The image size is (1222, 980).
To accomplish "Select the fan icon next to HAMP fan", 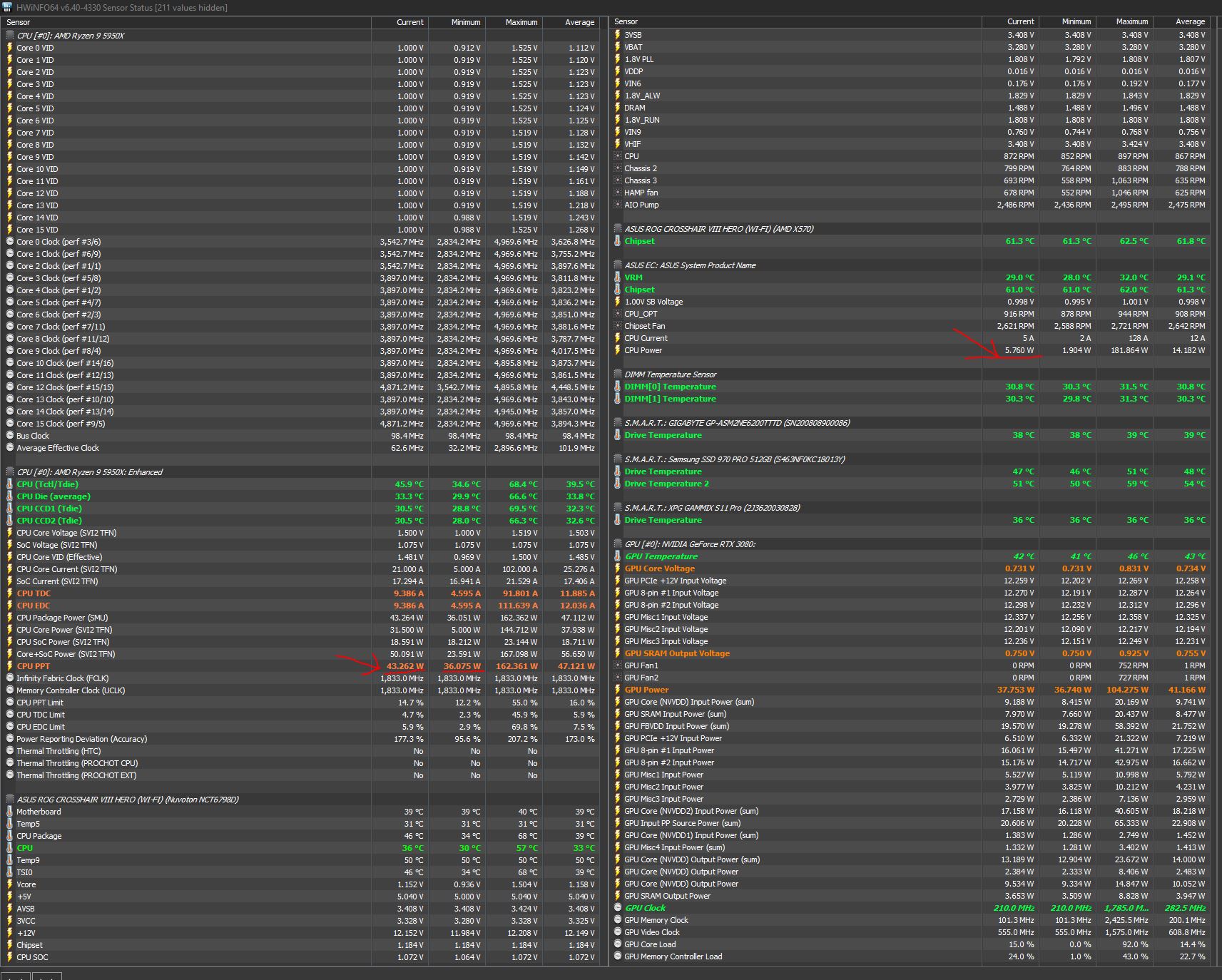I will [x=618, y=193].
